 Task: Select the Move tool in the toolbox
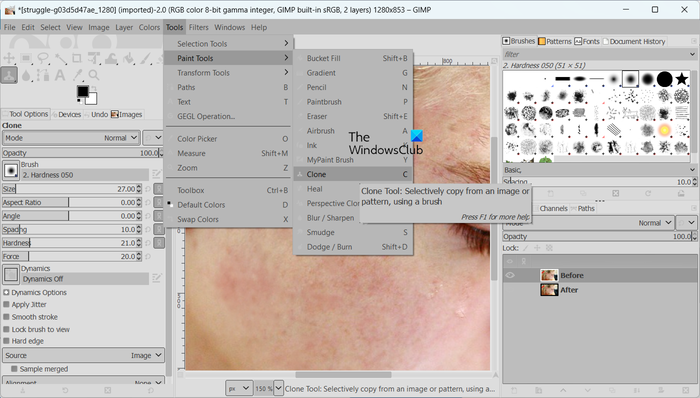click(9, 58)
